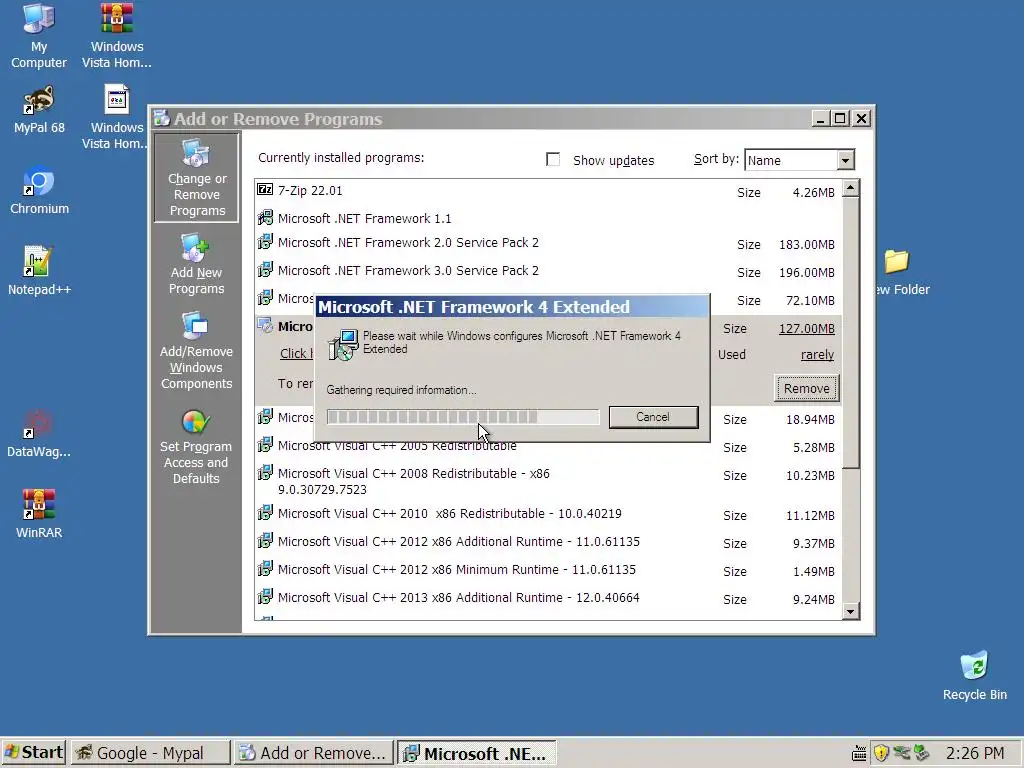Screen dimensions: 1024x768
Task: Click the Remove button for selected program
Action: tap(807, 388)
